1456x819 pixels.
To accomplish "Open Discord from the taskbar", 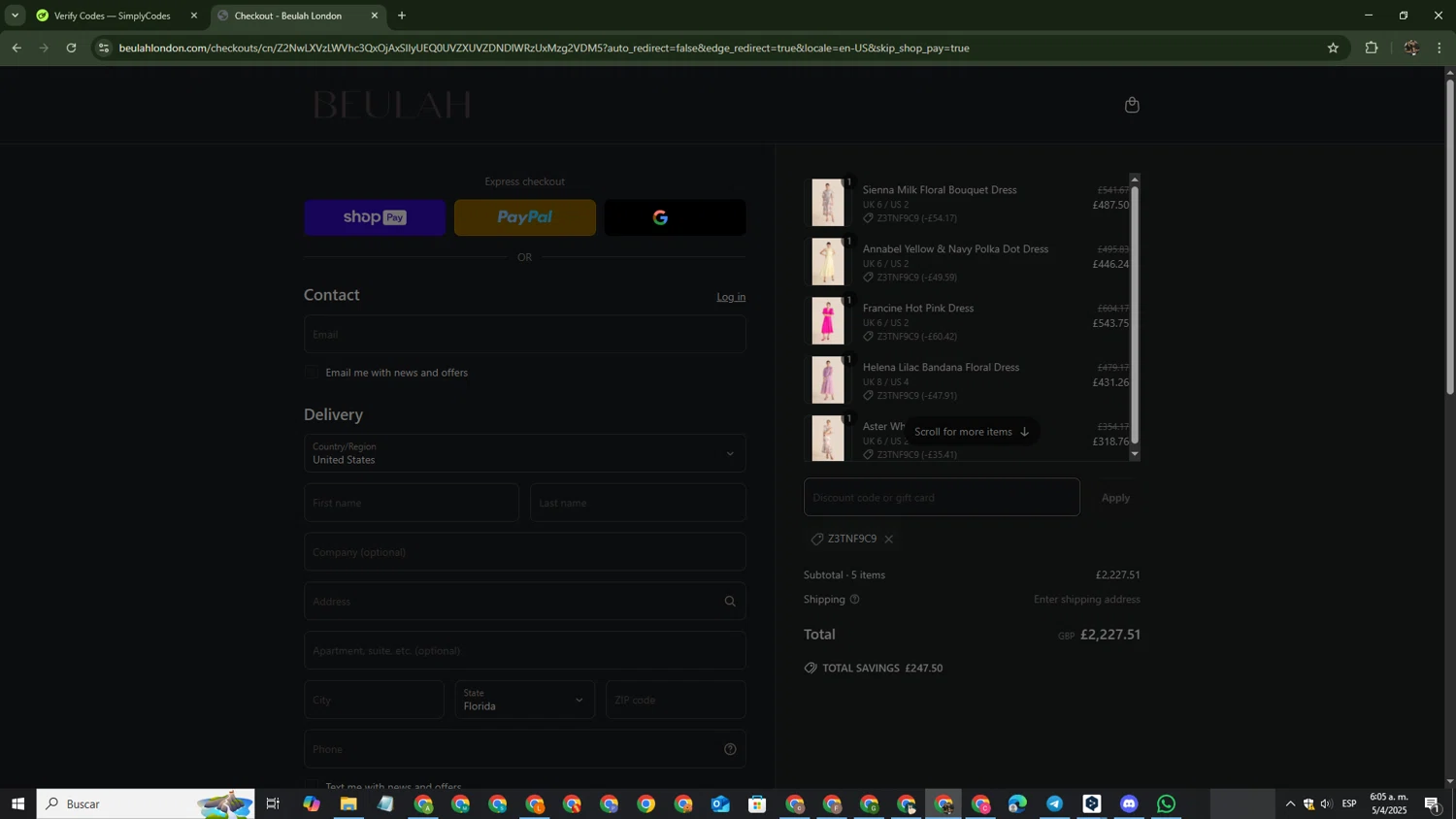I will point(1129,803).
